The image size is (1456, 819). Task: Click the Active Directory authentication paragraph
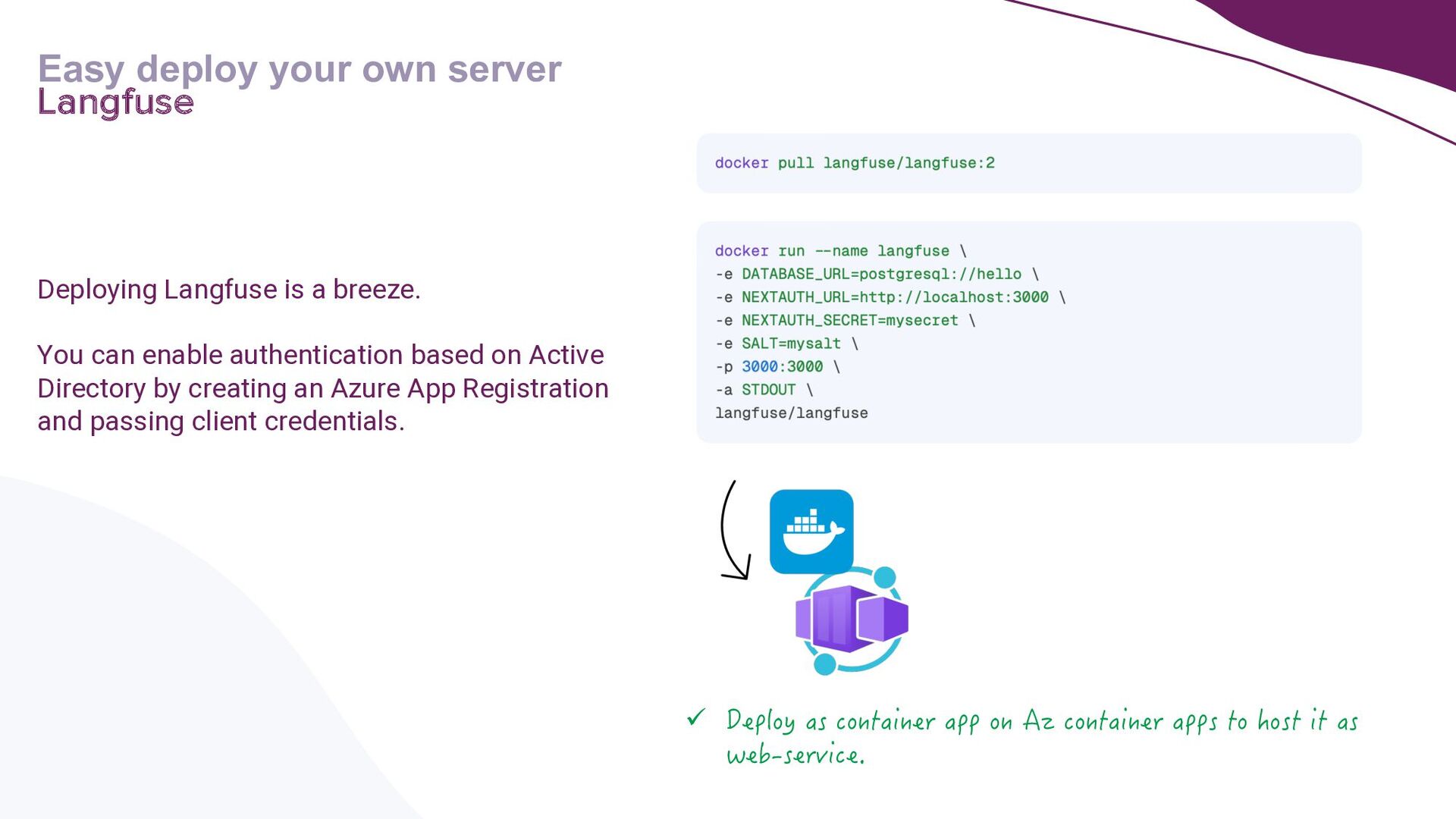(x=323, y=388)
